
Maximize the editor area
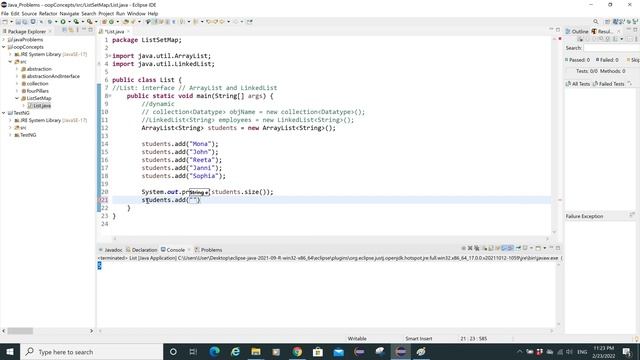pyautogui.click(x=558, y=30)
